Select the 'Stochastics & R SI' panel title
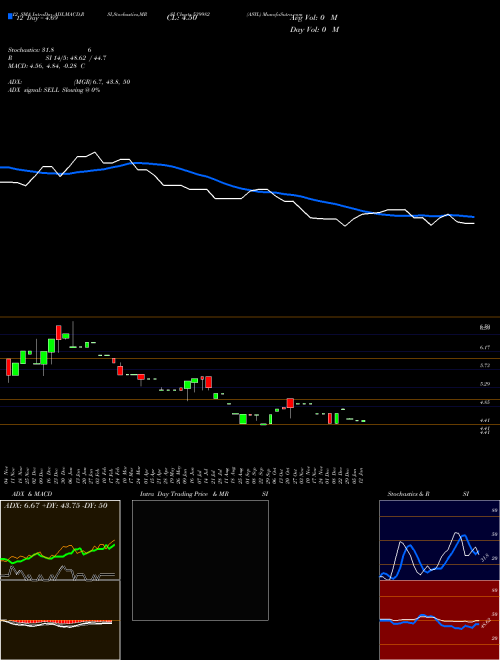This screenshot has height=660, width=500. pyautogui.click(x=428, y=494)
